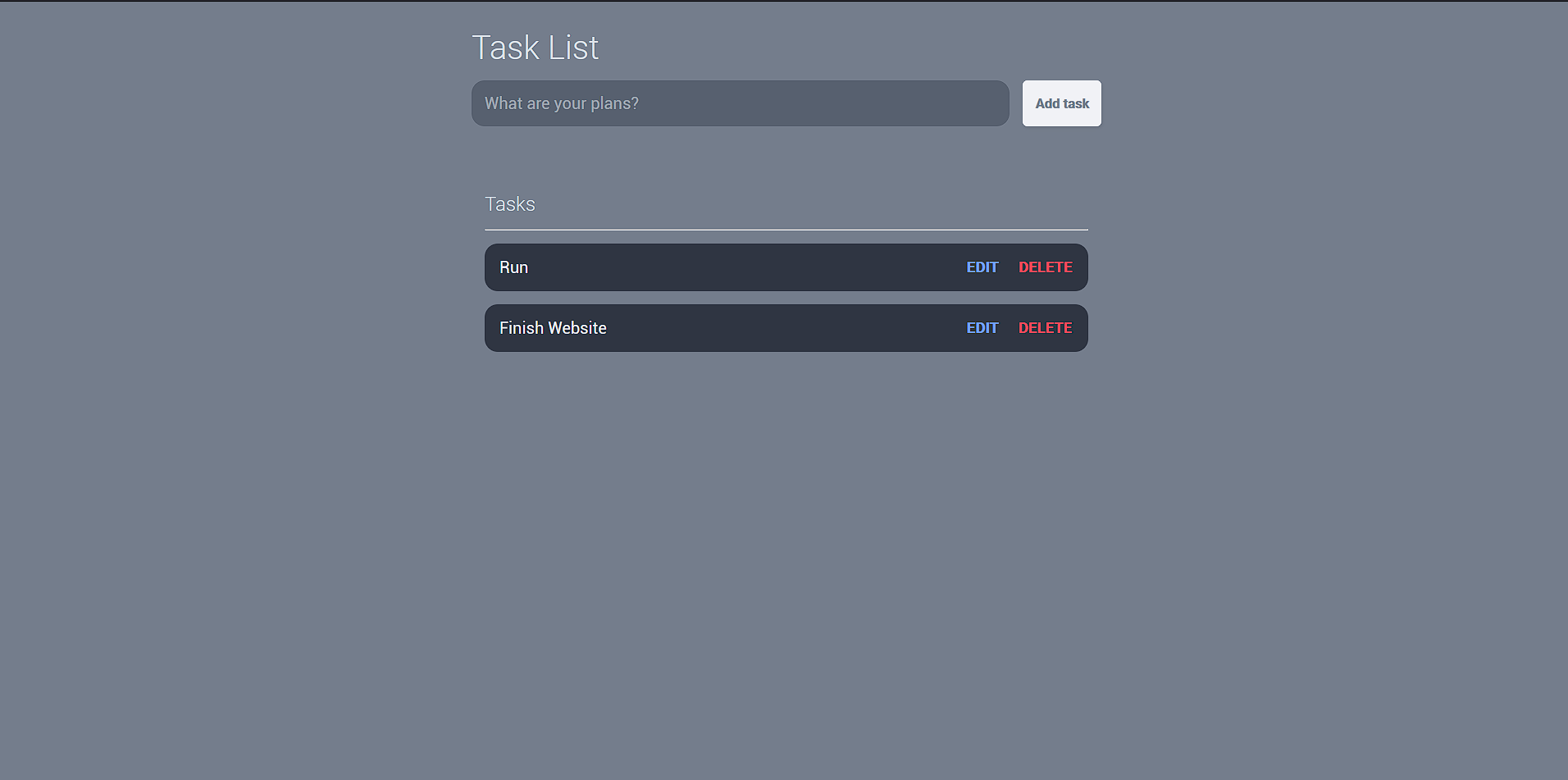This screenshot has height=780, width=1568.
Task: Click the Add task button
Action: tap(1061, 103)
